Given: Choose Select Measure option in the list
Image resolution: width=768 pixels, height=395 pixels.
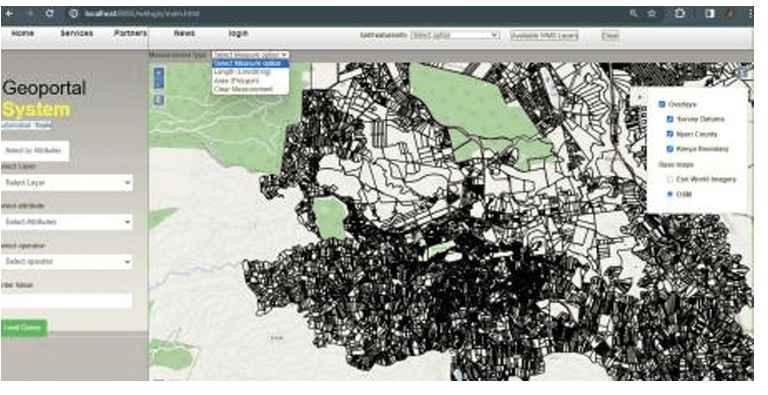Looking at the screenshot, I should pyautogui.click(x=250, y=63).
